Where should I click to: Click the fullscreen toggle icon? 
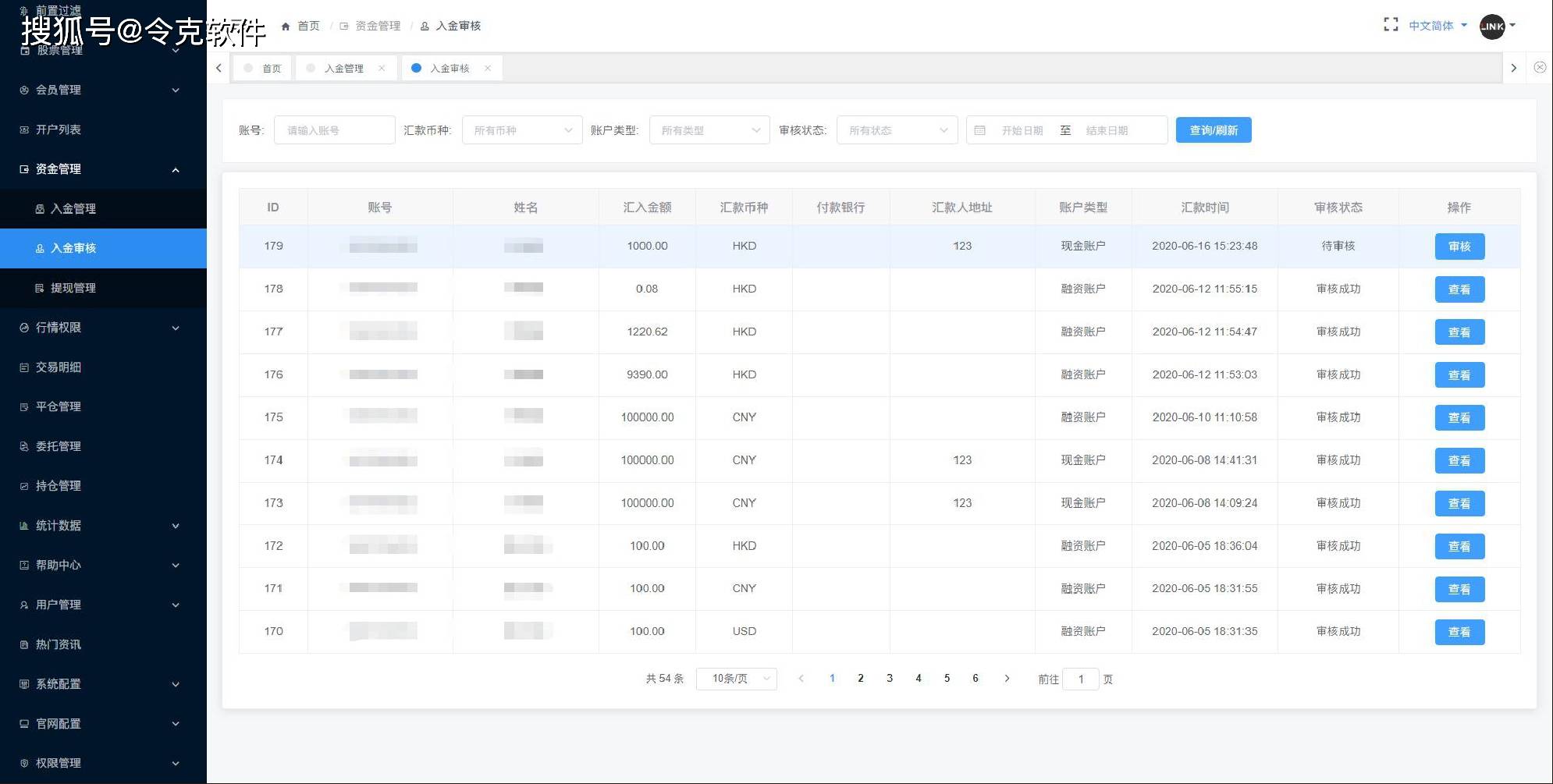(x=1391, y=25)
